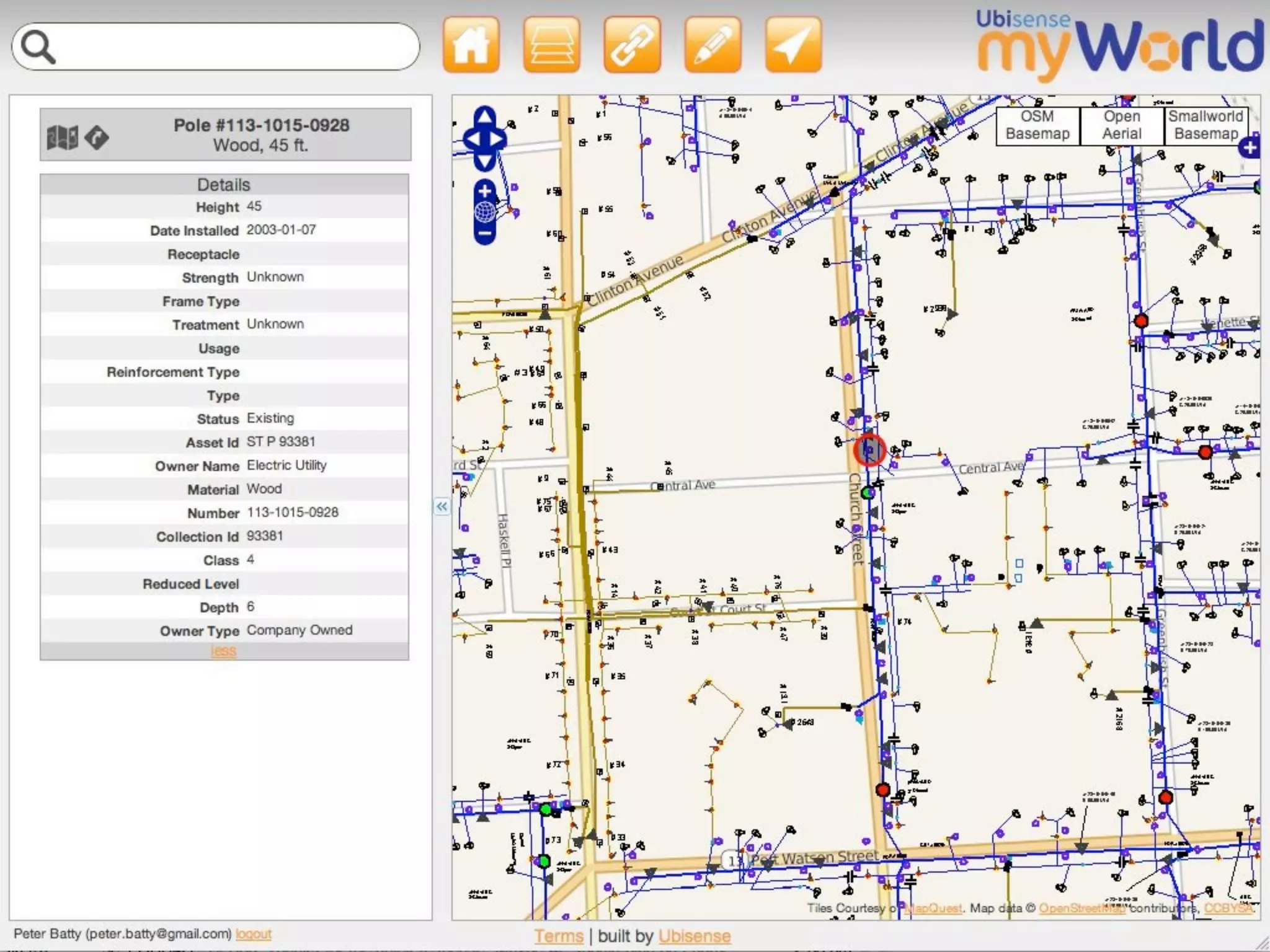This screenshot has width=1270, height=952.
Task: Click the chain link toolbar icon
Action: [632, 45]
